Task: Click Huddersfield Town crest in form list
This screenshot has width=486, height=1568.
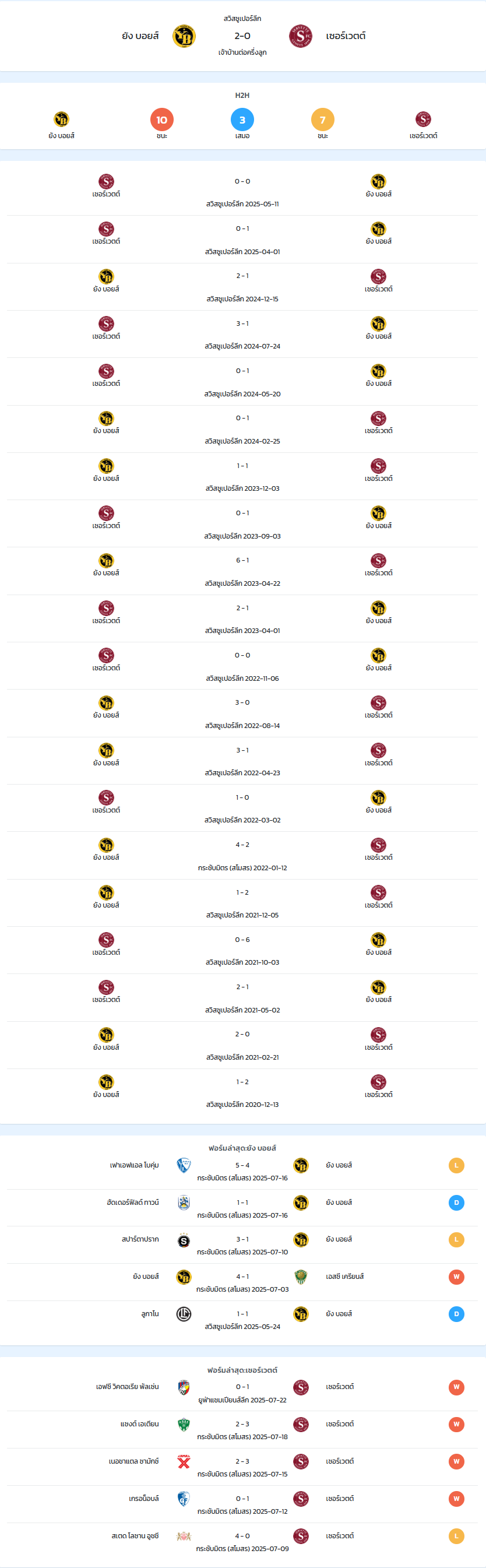Action: click(x=184, y=1202)
